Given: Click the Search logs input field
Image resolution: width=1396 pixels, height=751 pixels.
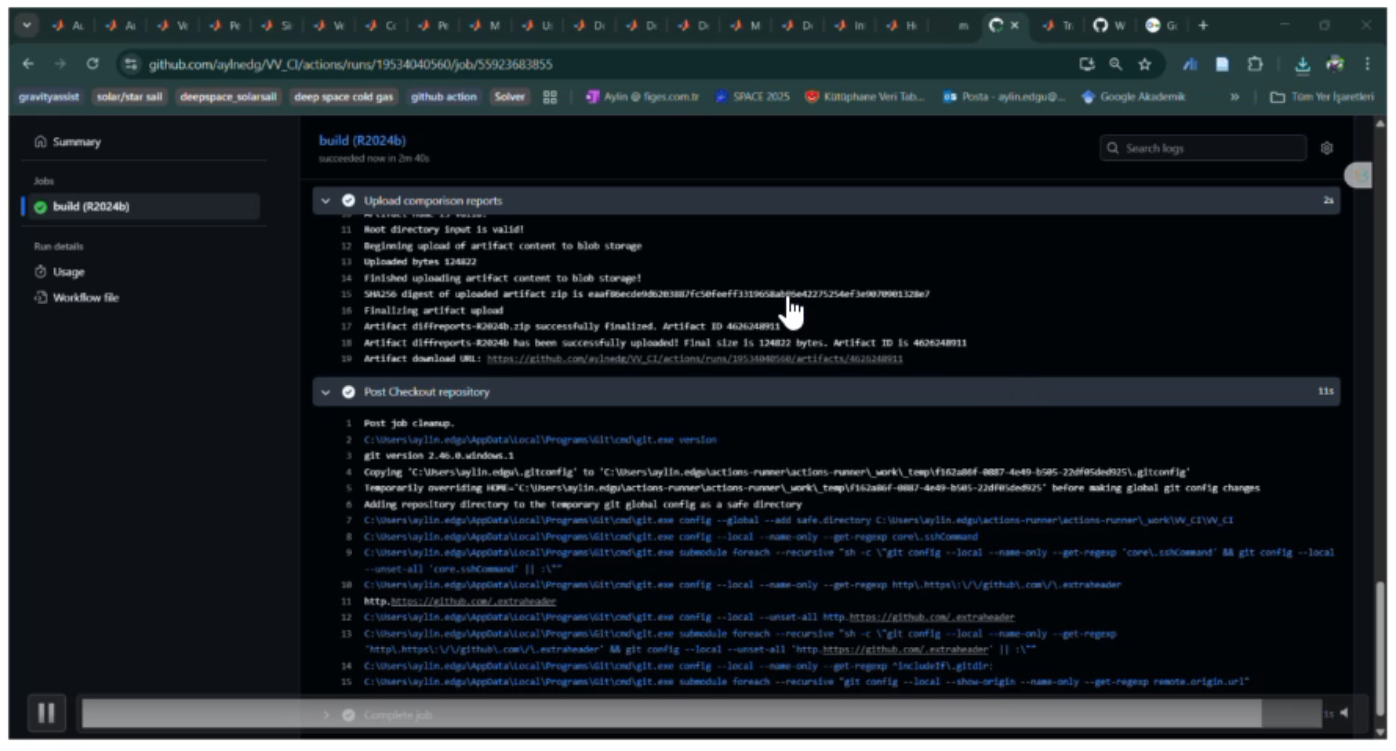Looking at the screenshot, I should point(1210,148).
